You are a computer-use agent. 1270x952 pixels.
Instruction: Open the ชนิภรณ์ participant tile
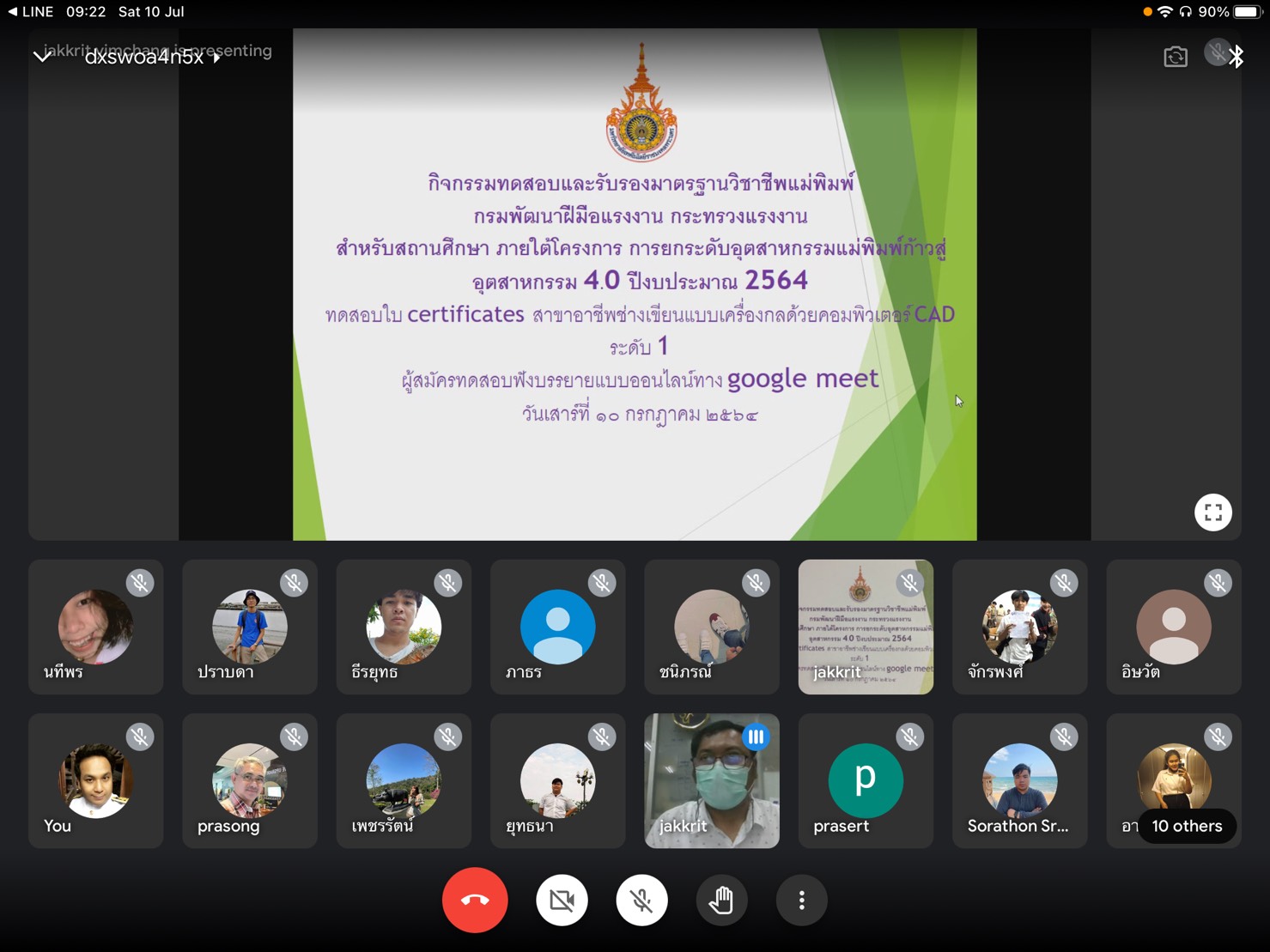(x=712, y=627)
